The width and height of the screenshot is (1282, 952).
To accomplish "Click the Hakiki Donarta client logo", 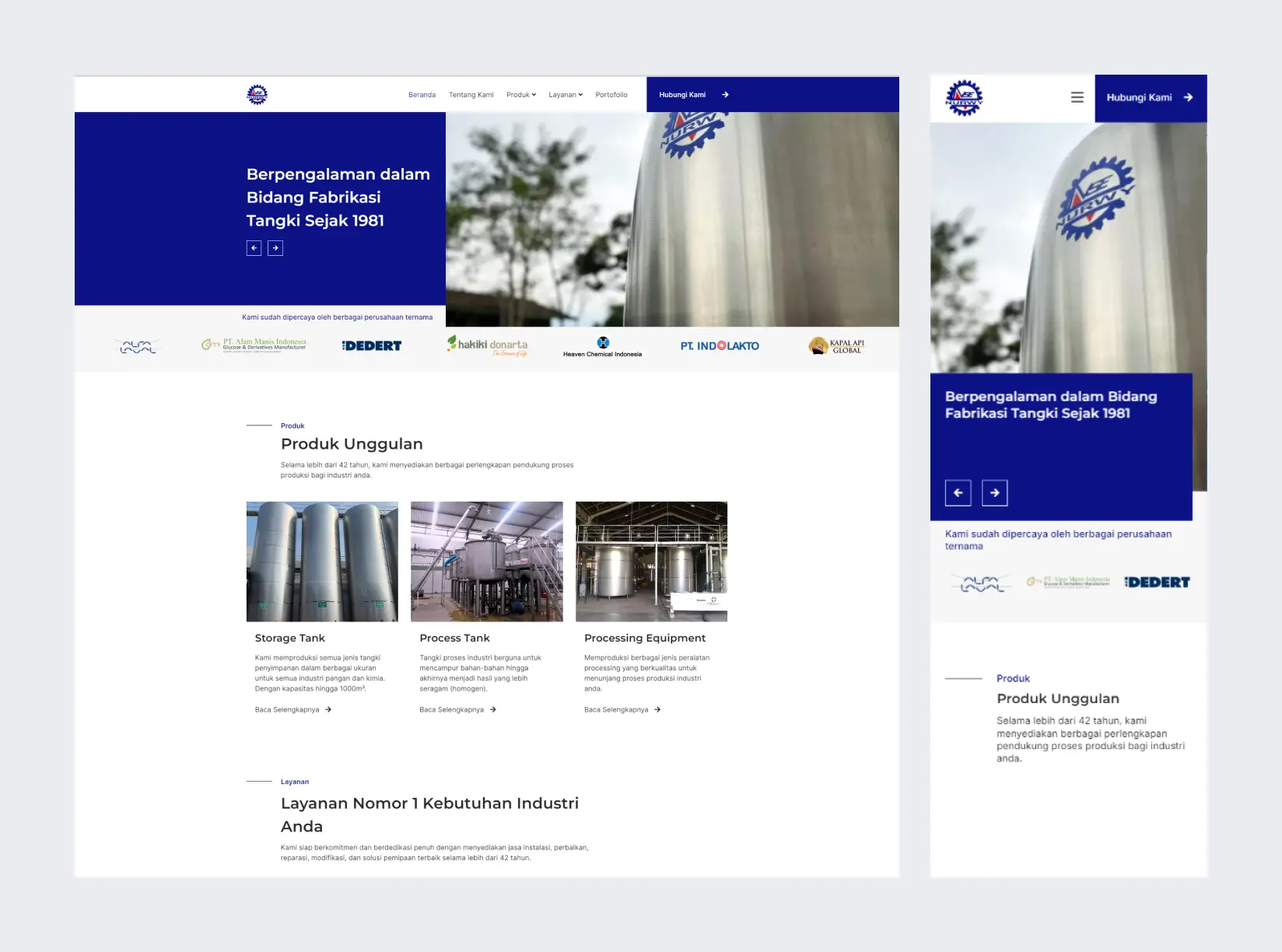I will (x=487, y=345).
